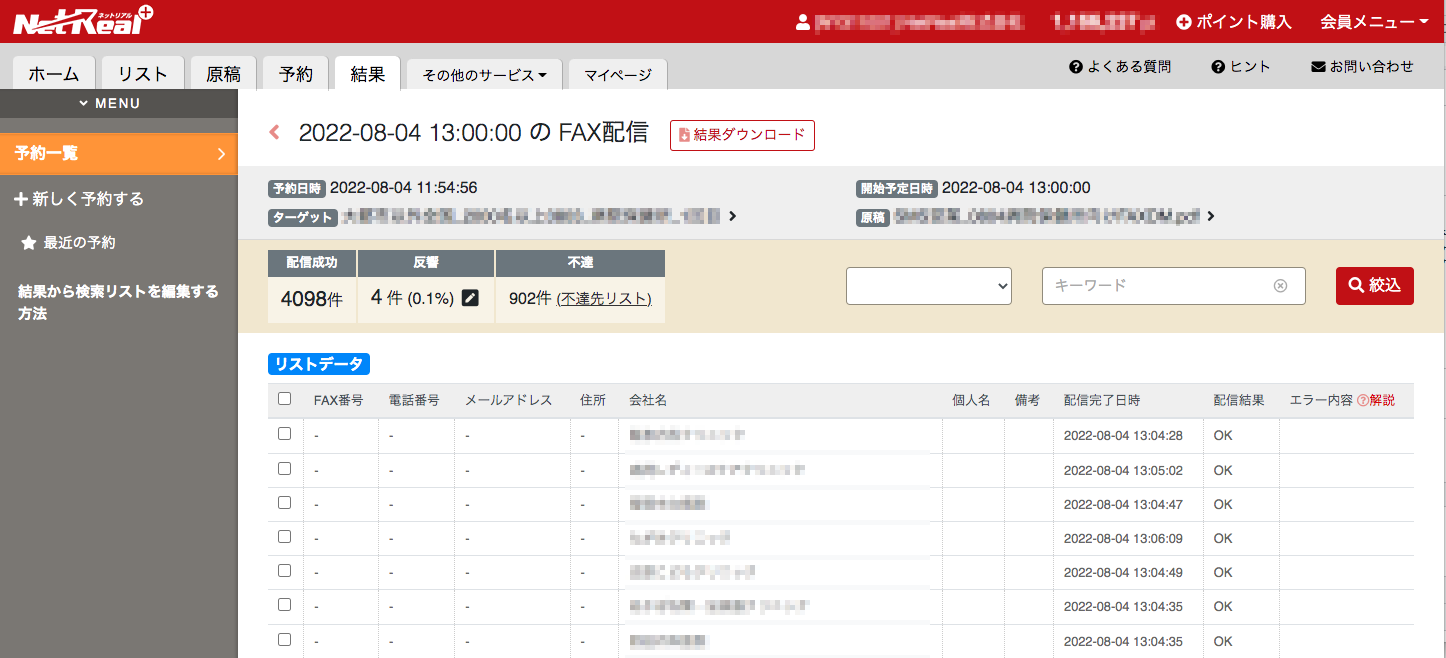This screenshot has height=658, width=1446.
Task: Edit the 反響 count with the pencil icon
Action: pos(470,298)
